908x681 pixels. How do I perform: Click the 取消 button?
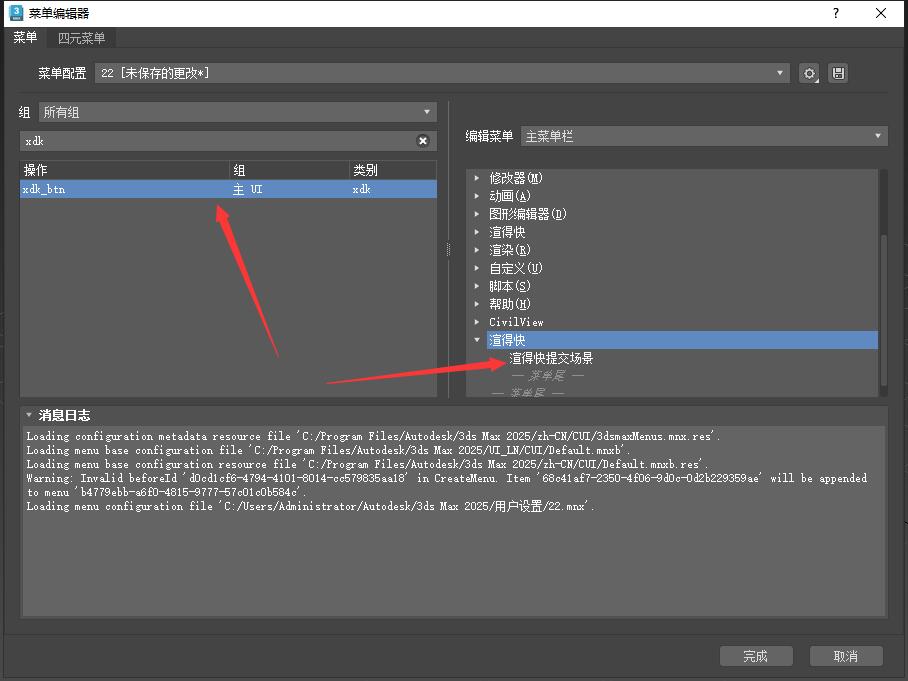845,656
